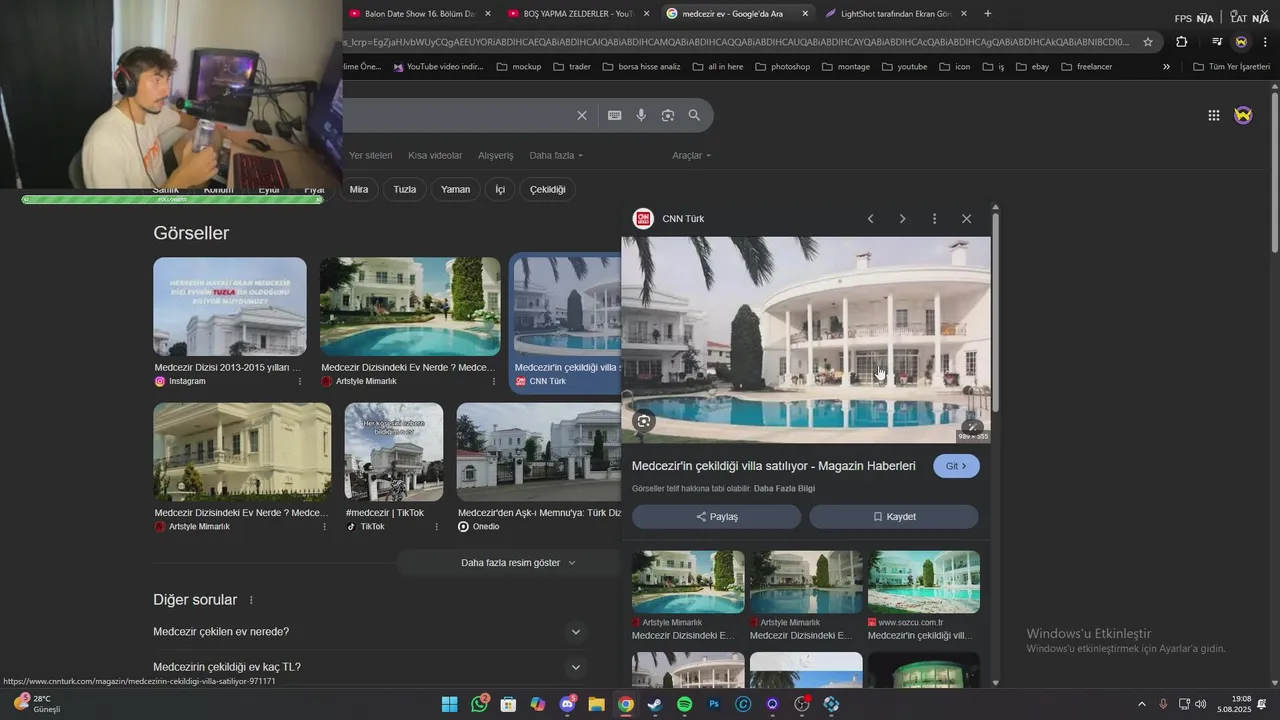Open Photoshop from the taskbar
Viewport: 1280px width, 720px height.
pos(713,704)
